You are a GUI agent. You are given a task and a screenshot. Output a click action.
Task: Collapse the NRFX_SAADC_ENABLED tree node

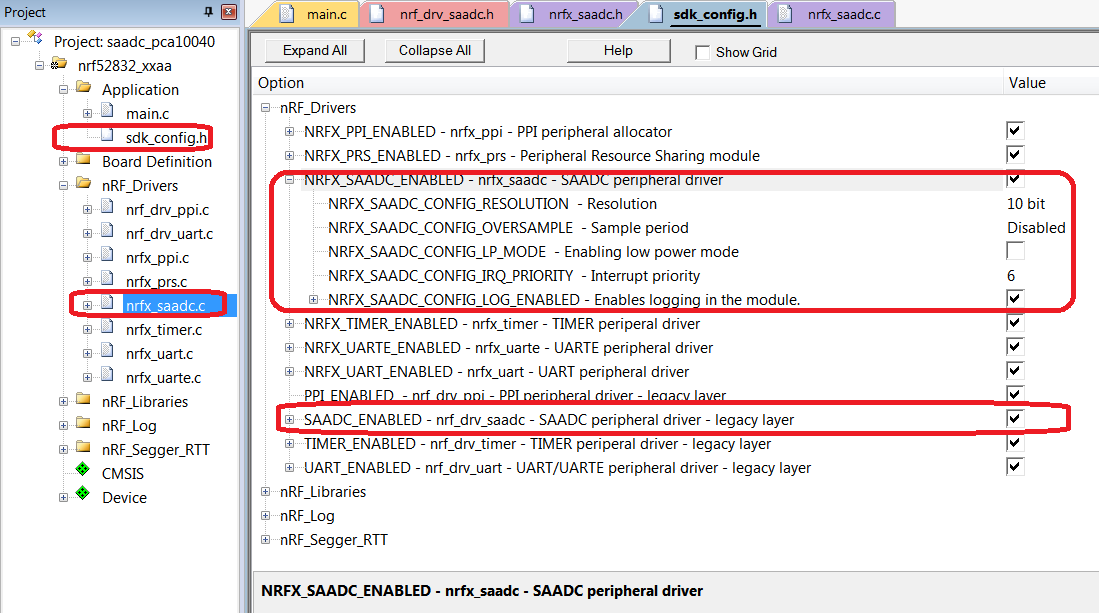(x=290, y=179)
